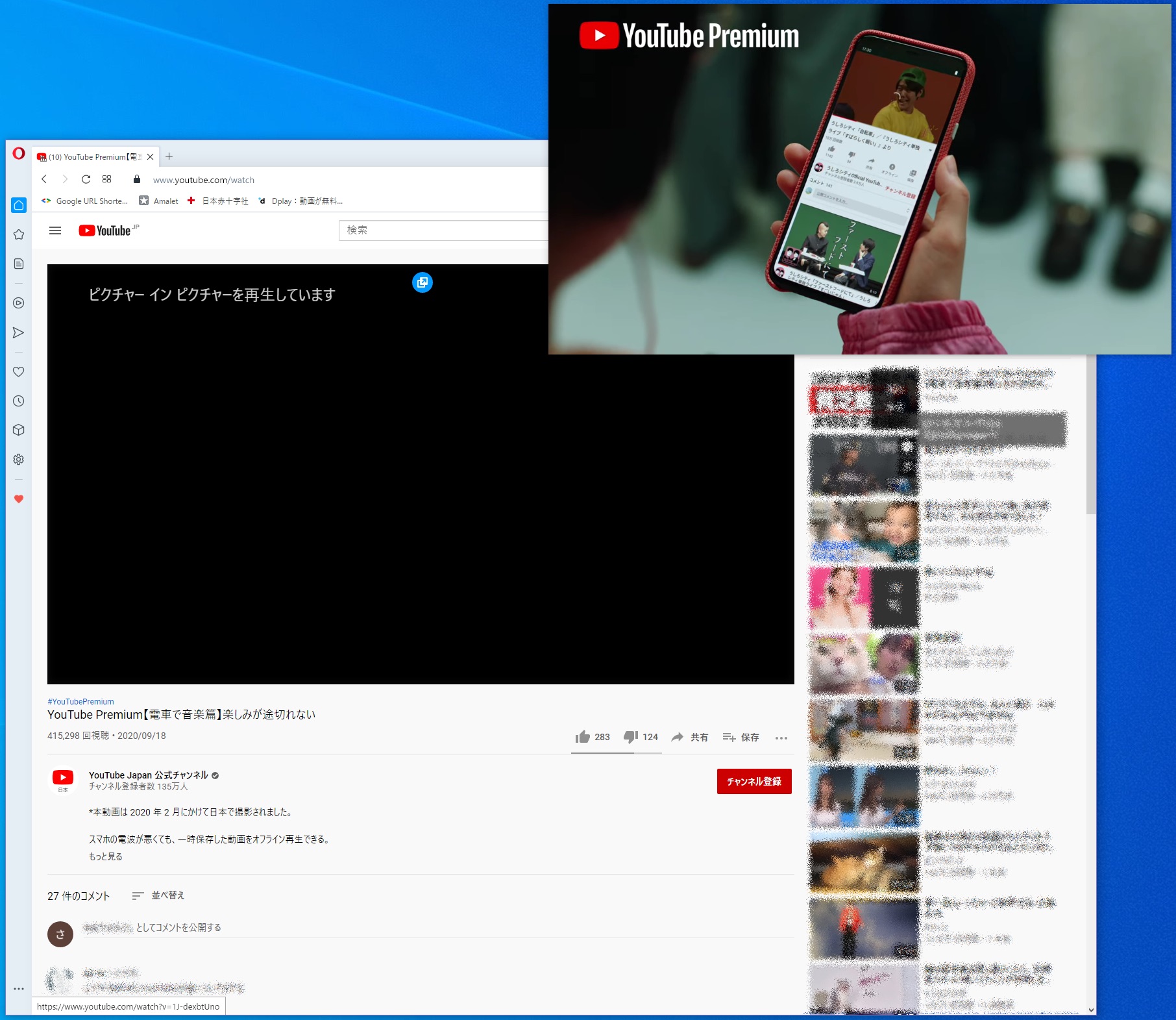The height and width of the screenshot is (1020, 1176).
Task: Close the YouTube Premium tab
Action: (x=150, y=156)
